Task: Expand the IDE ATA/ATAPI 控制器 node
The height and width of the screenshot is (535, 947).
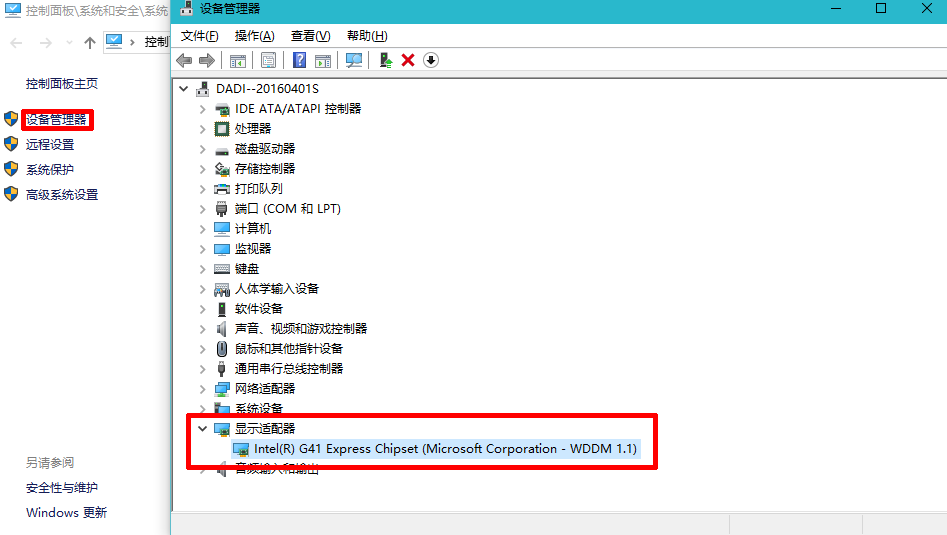Action: click(x=203, y=108)
